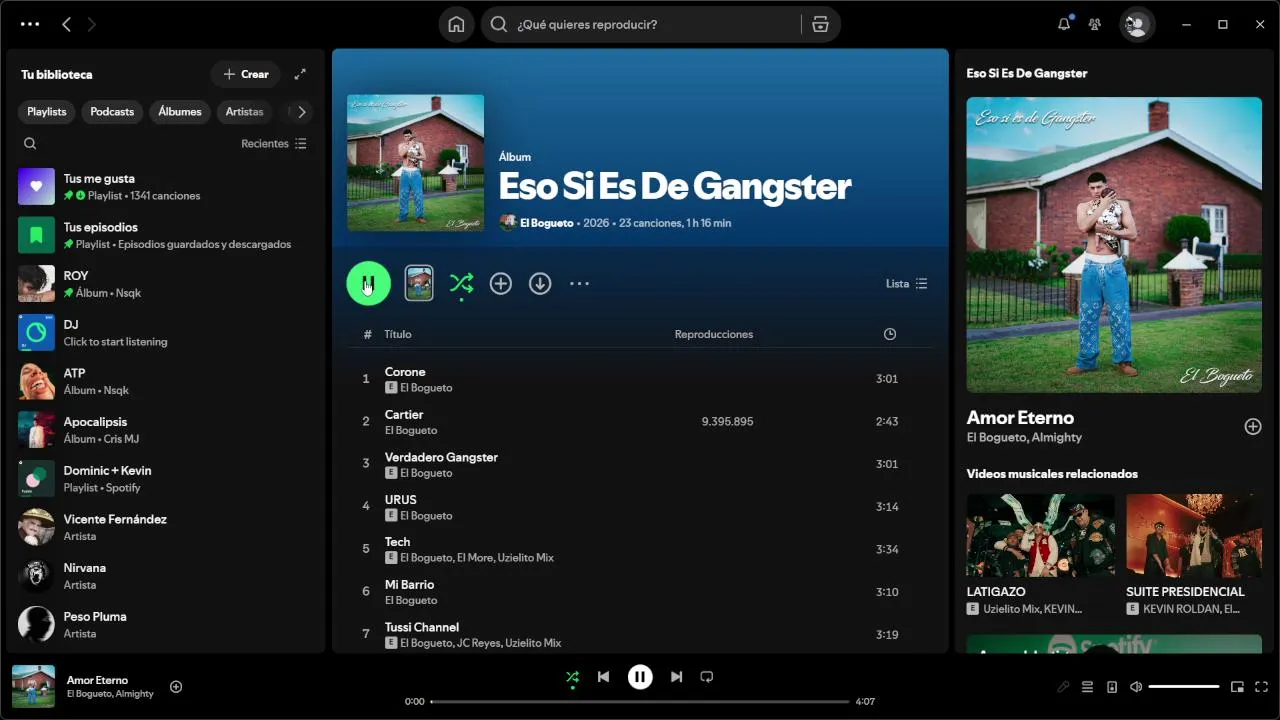
Task: Open LATIGAZO music video thumbnail
Action: point(1040,536)
